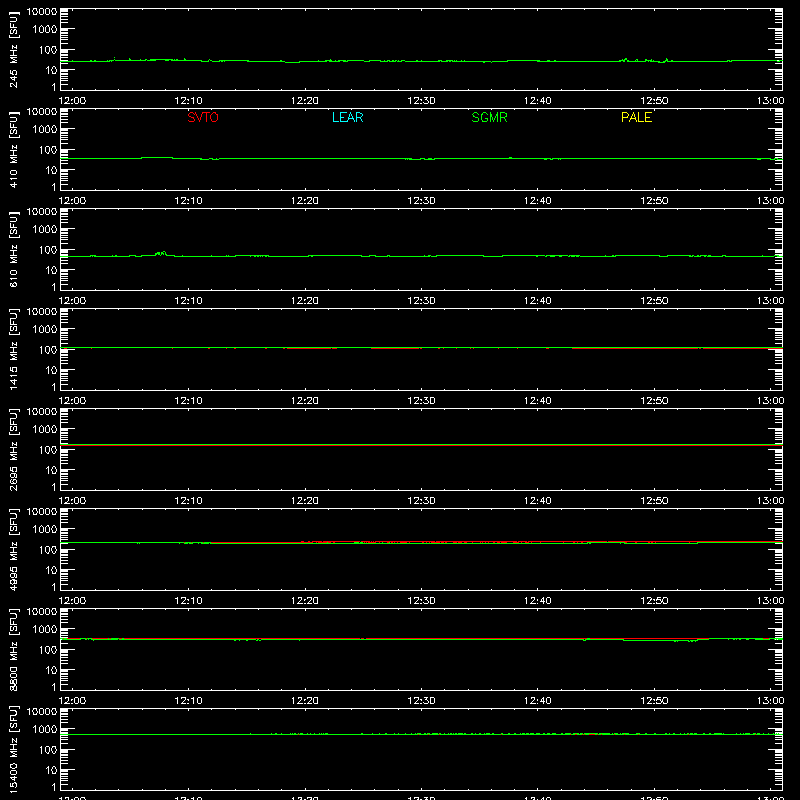800x800 pixels.
Task: Select the 245 MHz [SFU] axis title
Action: coord(14,49)
